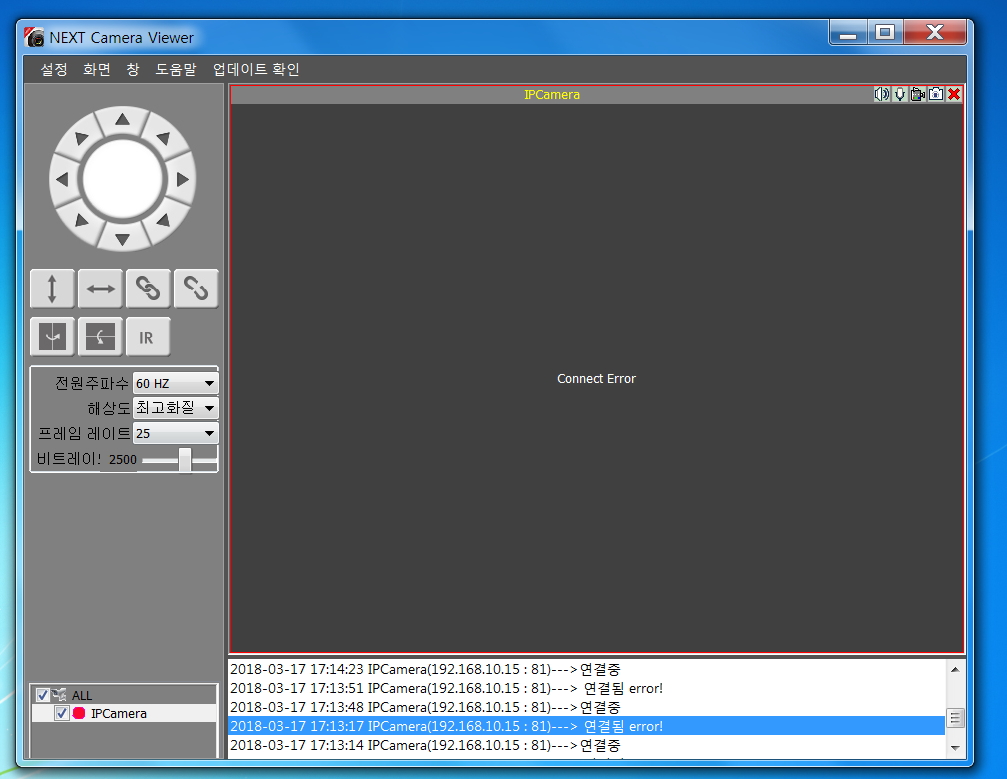Open the 도움말 menu
The height and width of the screenshot is (779, 1007).
pyautogui.click(x=176, y=69)
